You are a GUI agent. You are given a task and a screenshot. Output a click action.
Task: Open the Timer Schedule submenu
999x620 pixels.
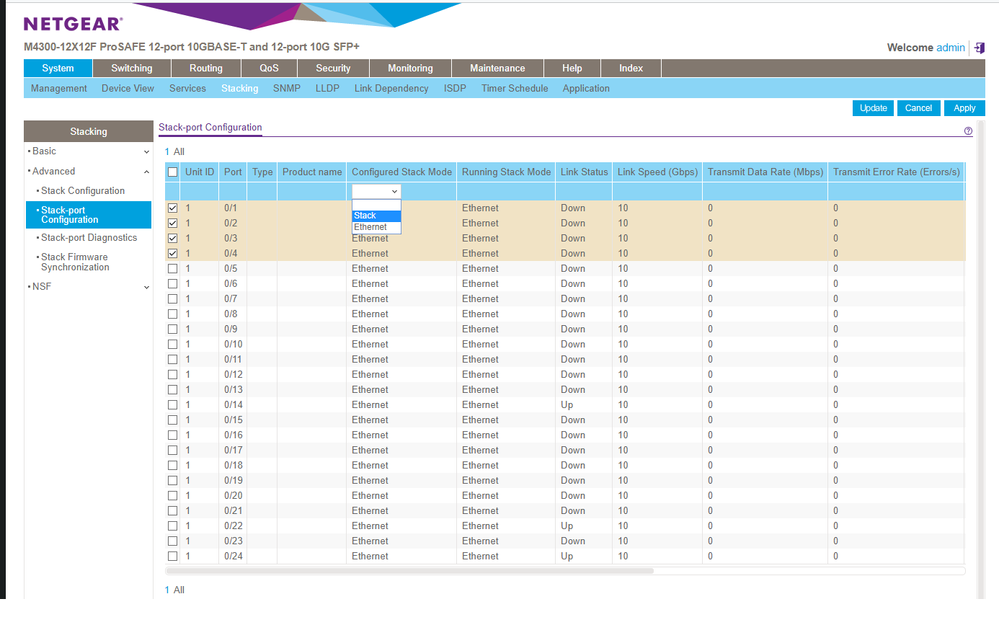[x=515, y=89]
